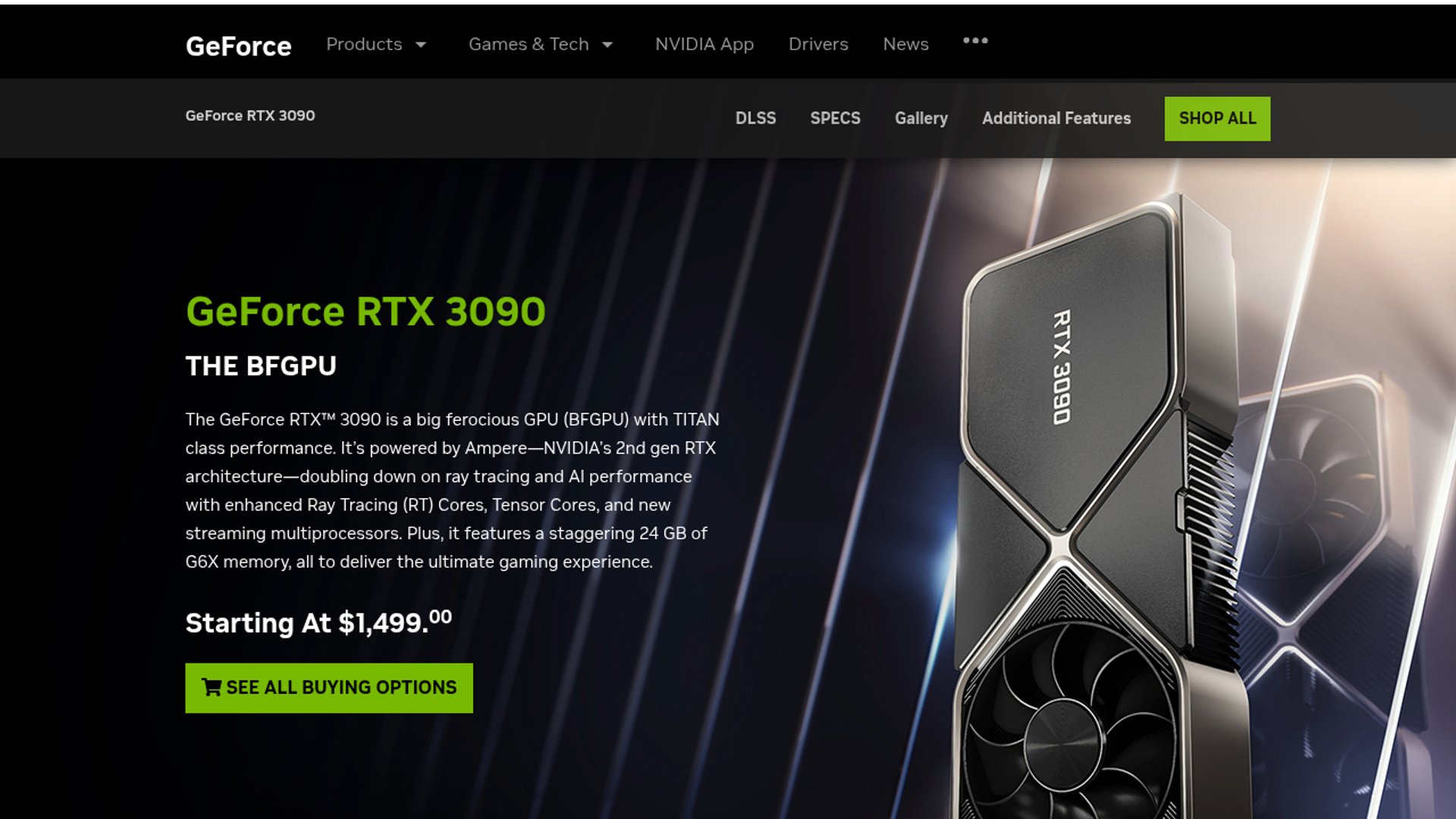The height and width of the screenshot is (819, 1456).
Task: Click the shopping cart icon
Action: 211,687
